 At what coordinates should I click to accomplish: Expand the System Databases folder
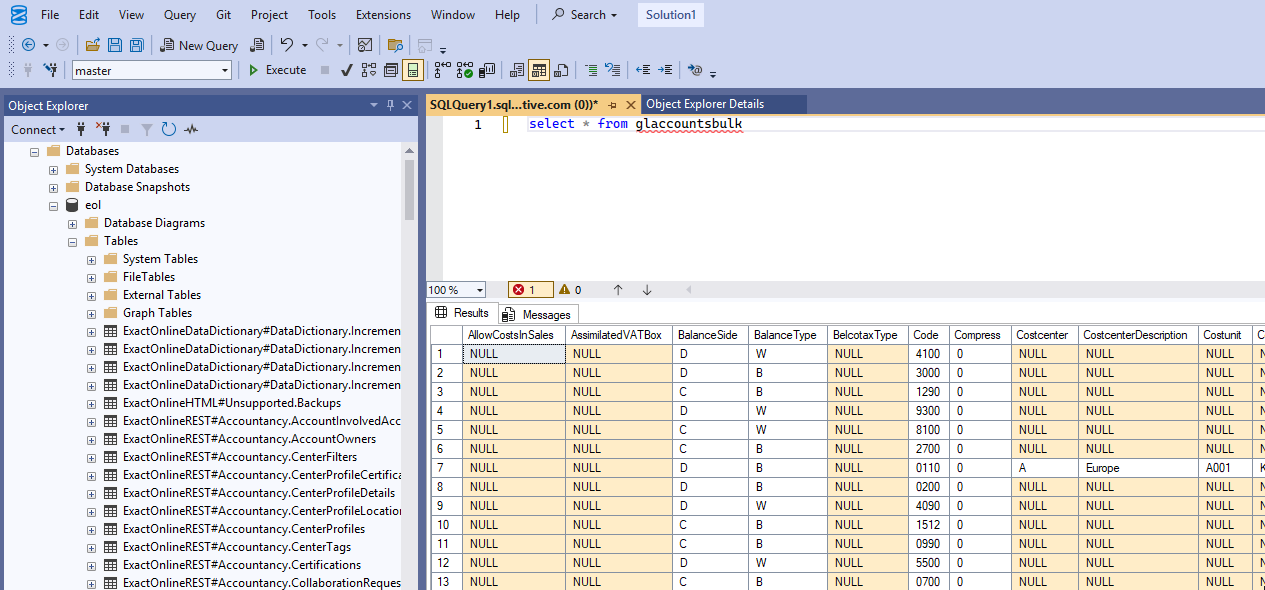pyautogui.click(x=54, y=169)
